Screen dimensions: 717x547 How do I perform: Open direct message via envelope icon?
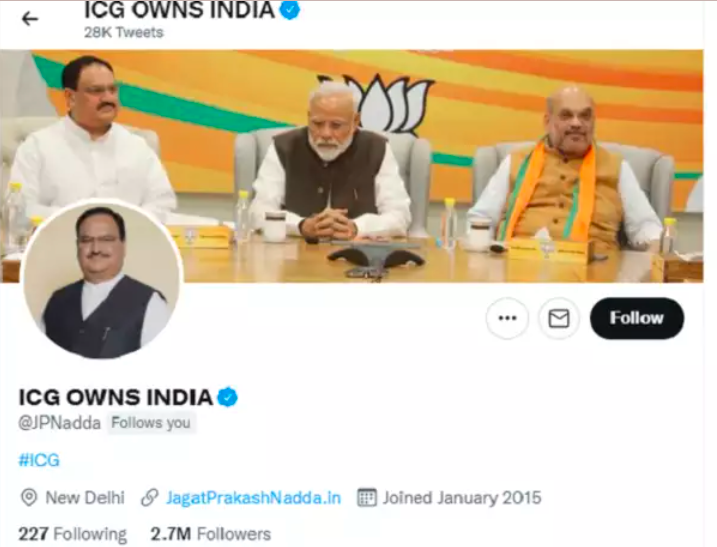pyautogui.click(x=559, y=318)
